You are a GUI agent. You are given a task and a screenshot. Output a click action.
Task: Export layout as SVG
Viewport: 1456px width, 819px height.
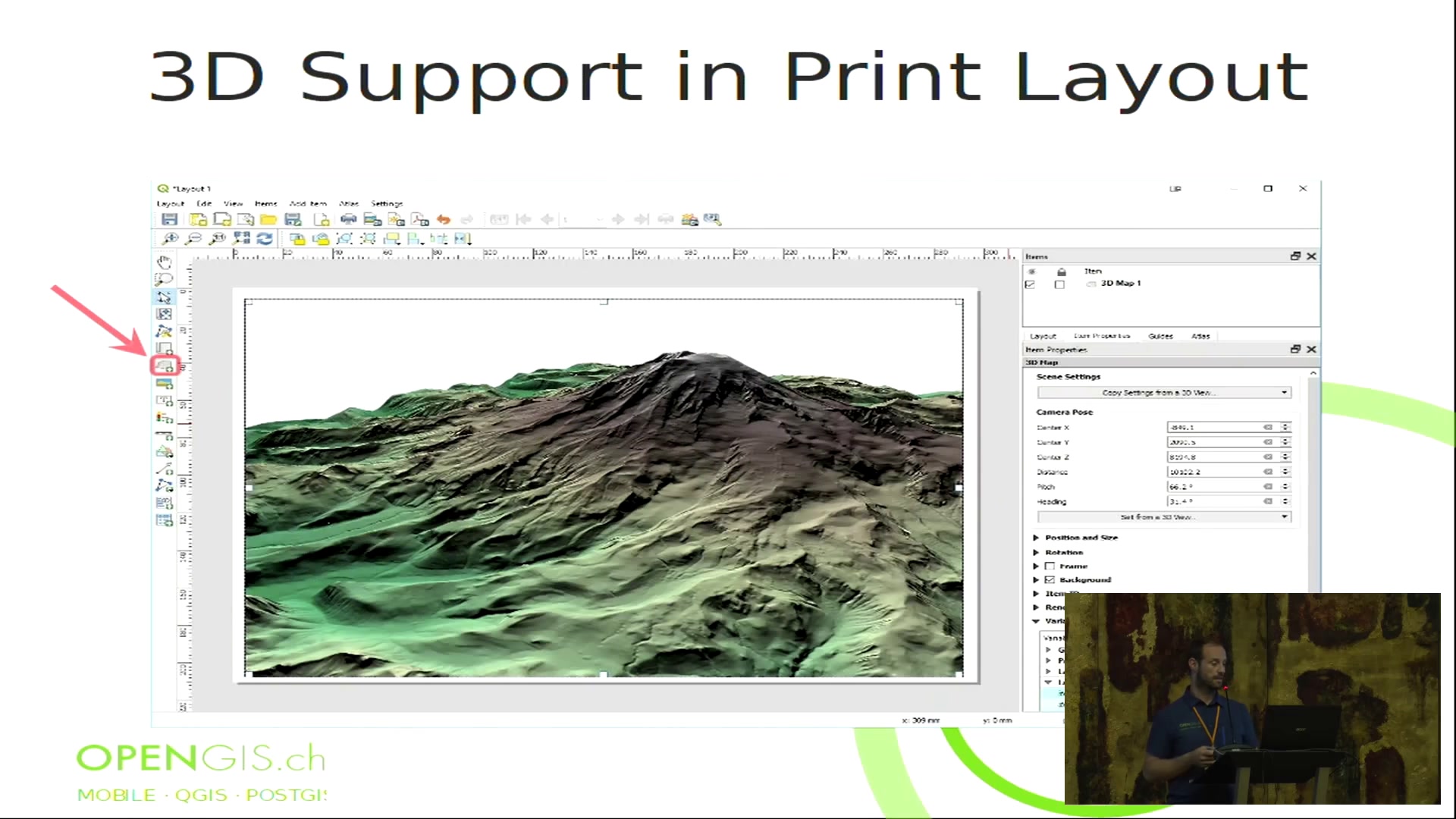click(396, 219)
